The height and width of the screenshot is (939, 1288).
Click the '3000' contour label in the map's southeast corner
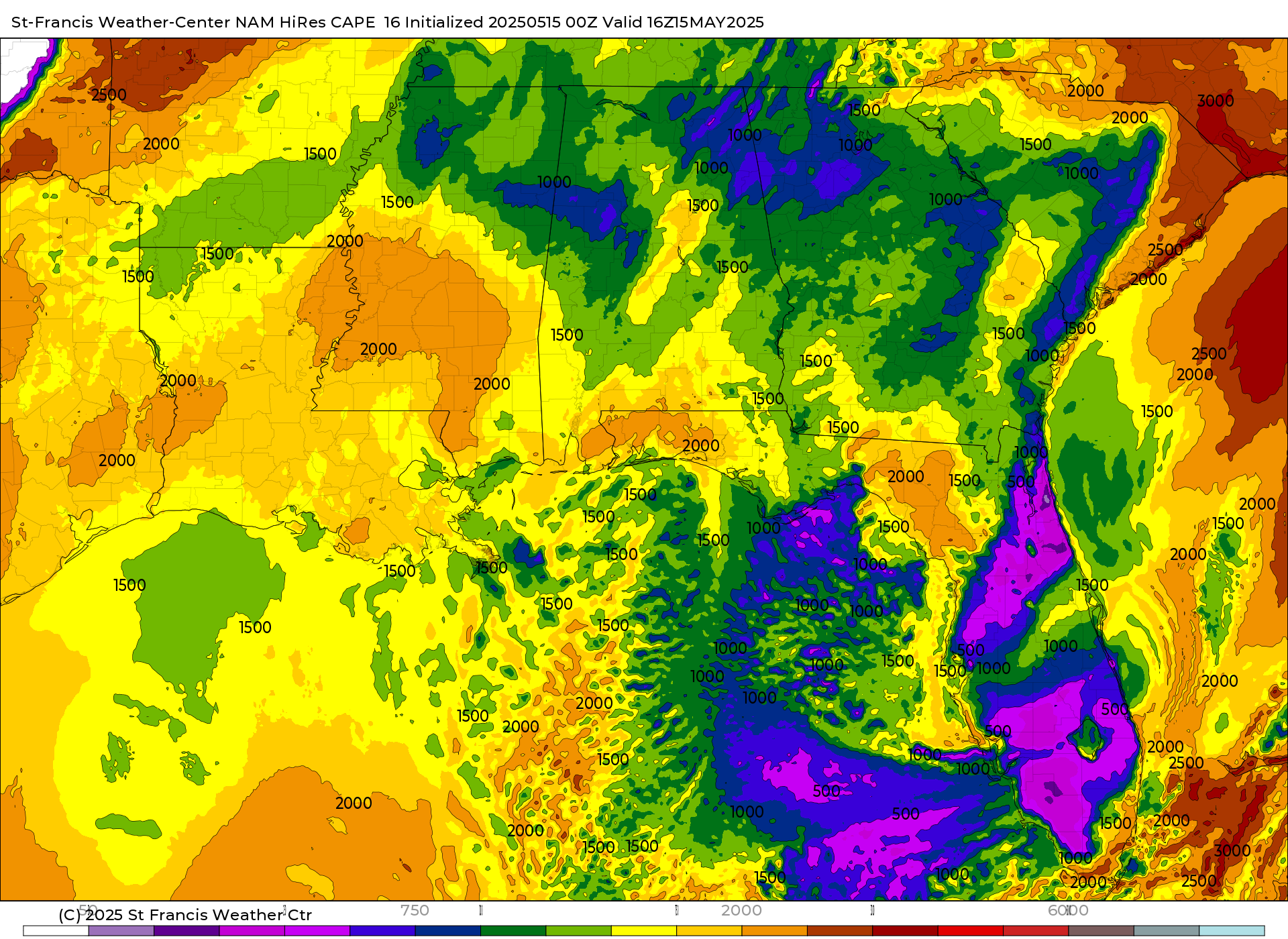1232,850
